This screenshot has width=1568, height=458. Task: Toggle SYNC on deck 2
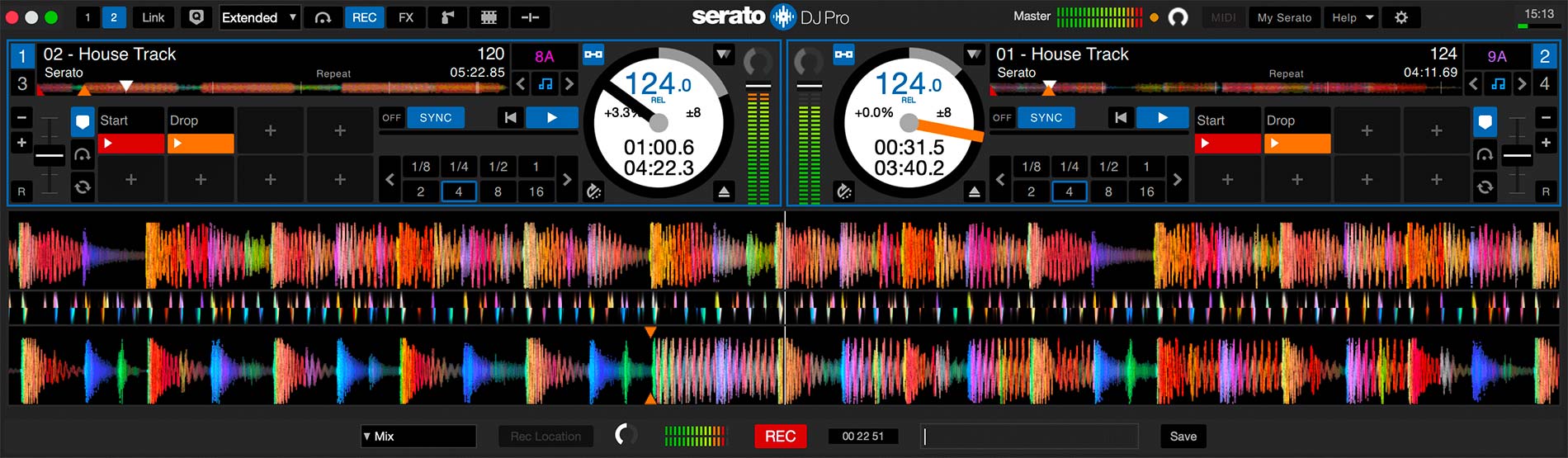(1046, 118)
